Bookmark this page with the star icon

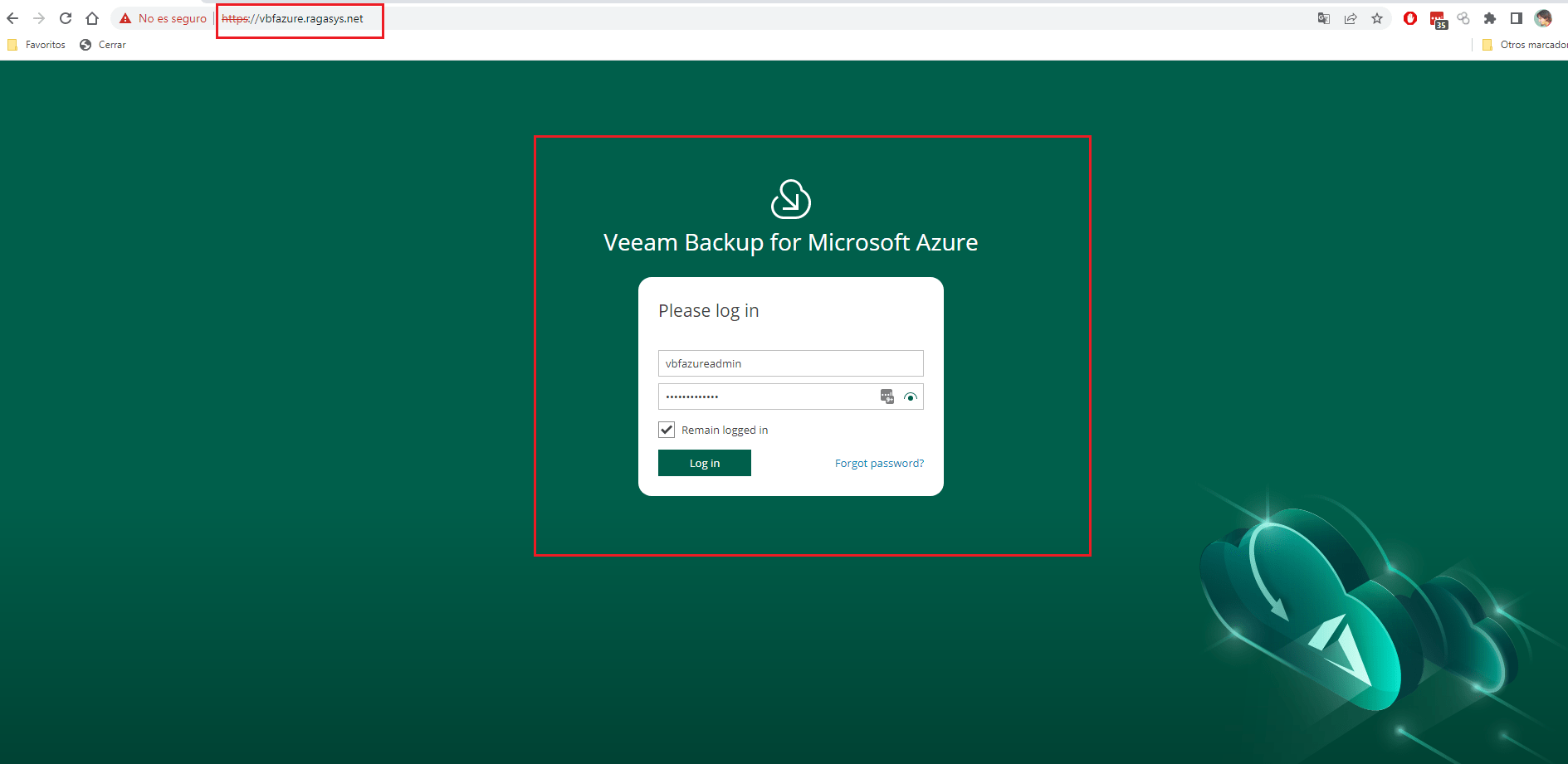click(x=1377, y=18)
